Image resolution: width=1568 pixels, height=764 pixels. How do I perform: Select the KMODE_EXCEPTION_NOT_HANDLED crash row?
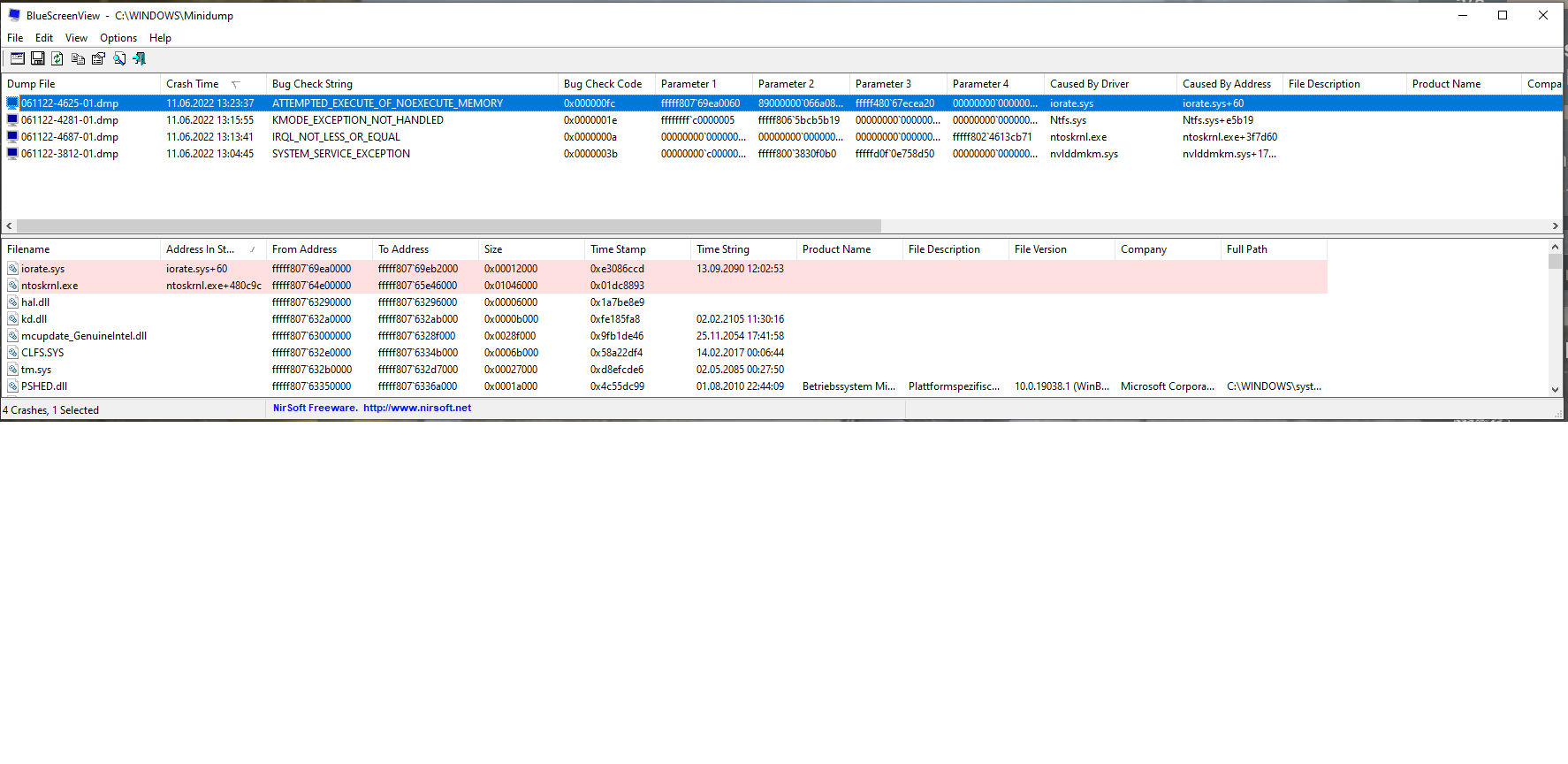click(x=782, y=120)
